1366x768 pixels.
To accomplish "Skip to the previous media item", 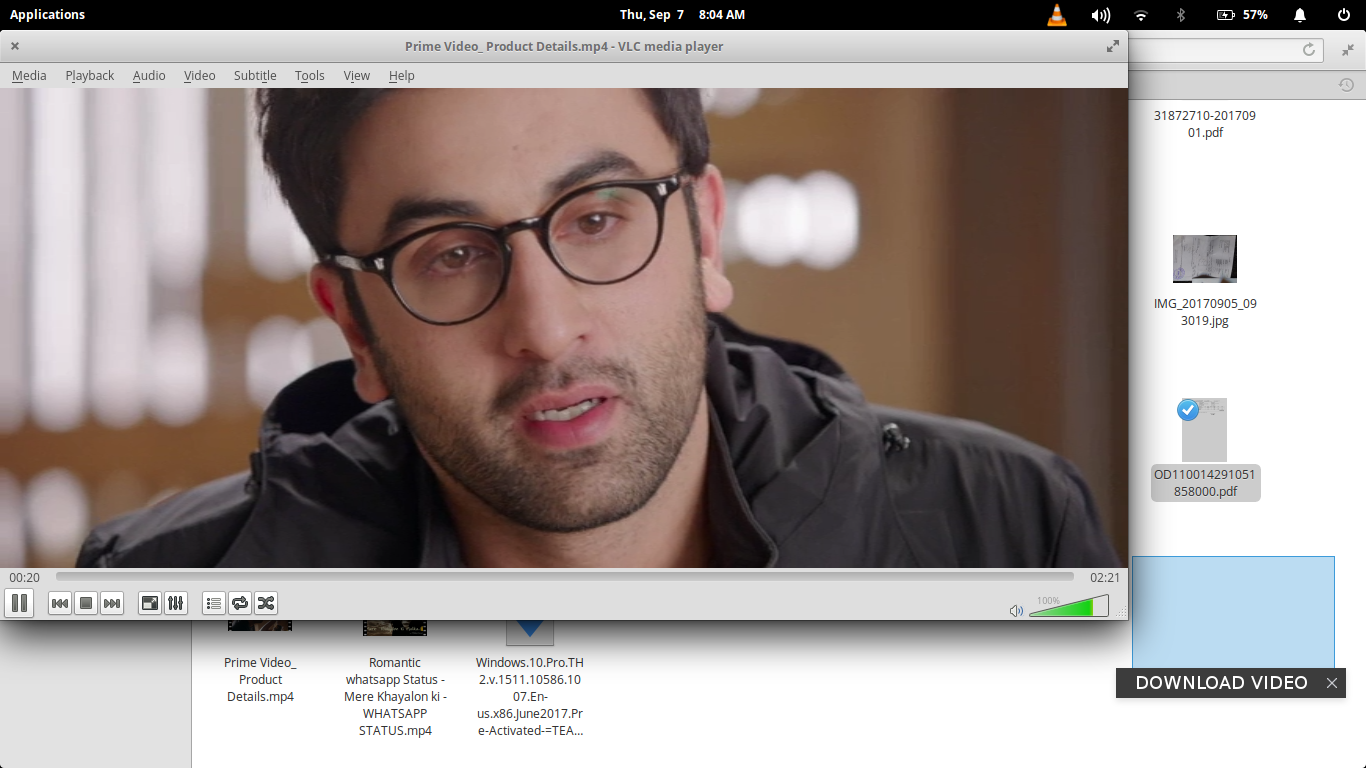I will click(60, 603).
